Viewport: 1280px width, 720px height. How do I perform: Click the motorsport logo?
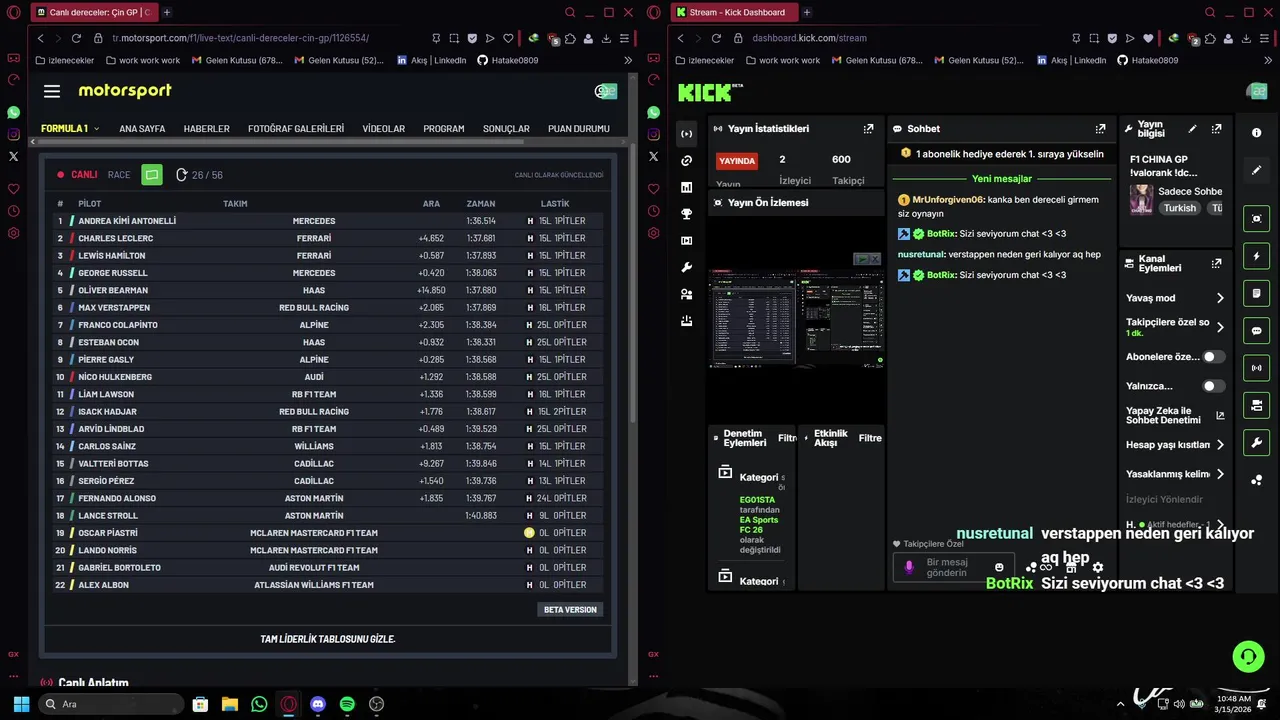tap(125, 91)
